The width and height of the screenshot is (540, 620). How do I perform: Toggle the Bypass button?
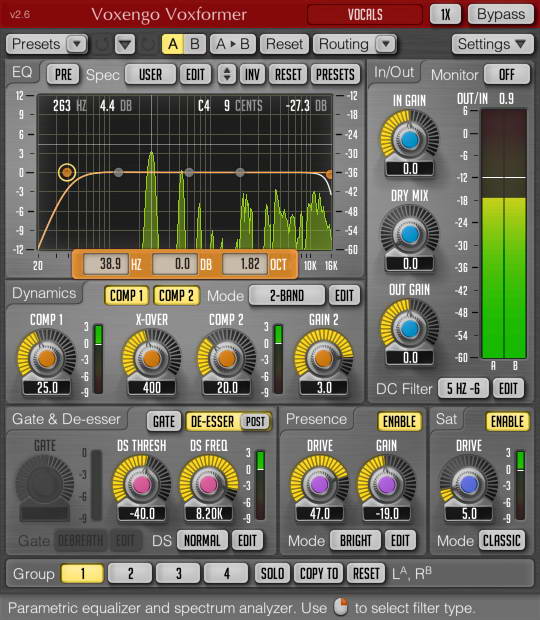point(501,14)
